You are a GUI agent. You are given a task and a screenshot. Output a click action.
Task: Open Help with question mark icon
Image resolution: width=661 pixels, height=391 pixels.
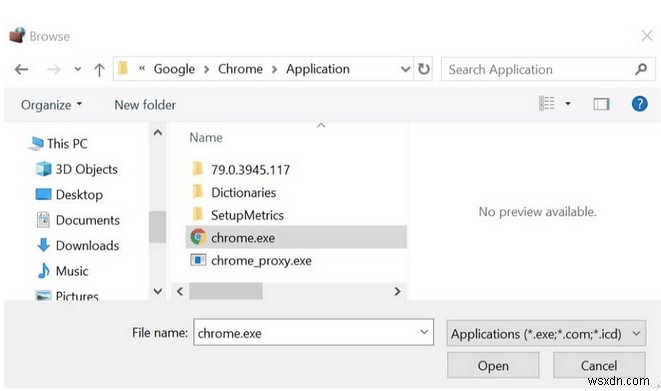(x=639, y=103)
